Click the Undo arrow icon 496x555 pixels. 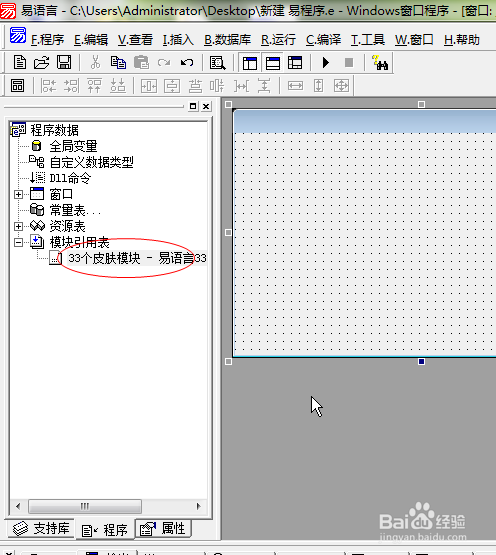(187, 63)
